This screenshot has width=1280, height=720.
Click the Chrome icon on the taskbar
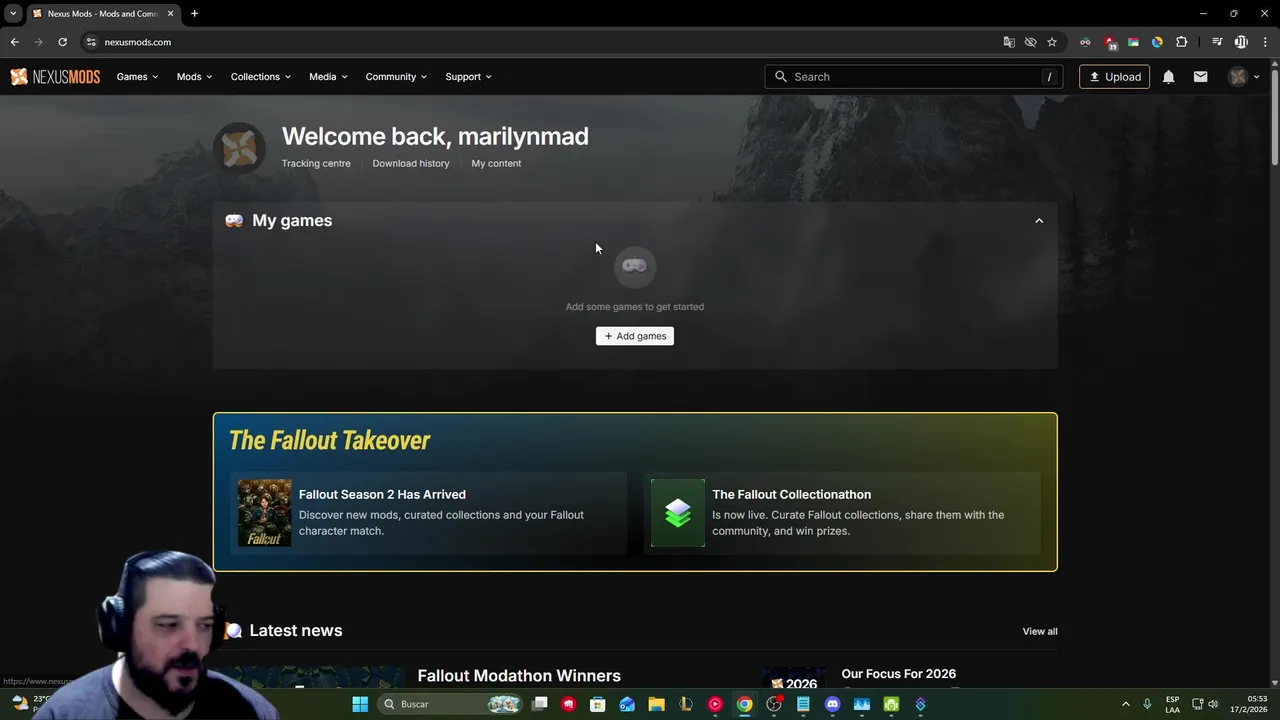[744, 704]
